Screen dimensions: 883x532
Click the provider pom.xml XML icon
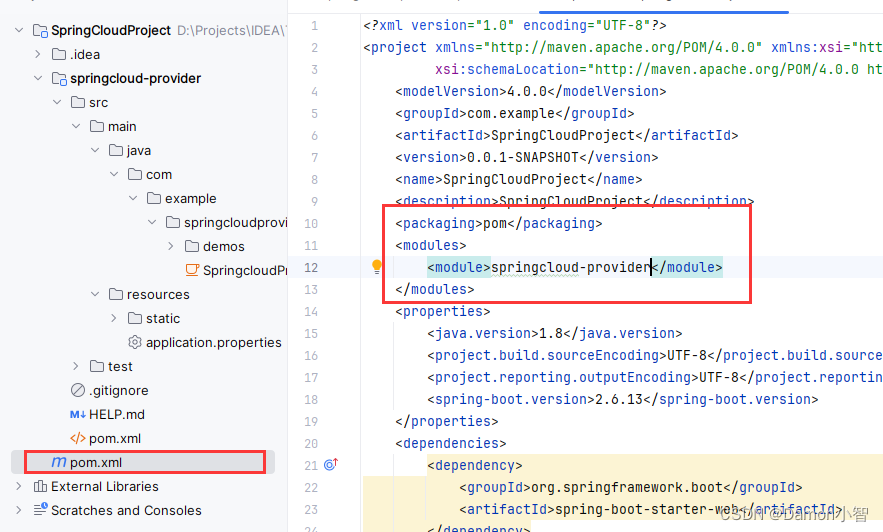(x=78, y=438)
